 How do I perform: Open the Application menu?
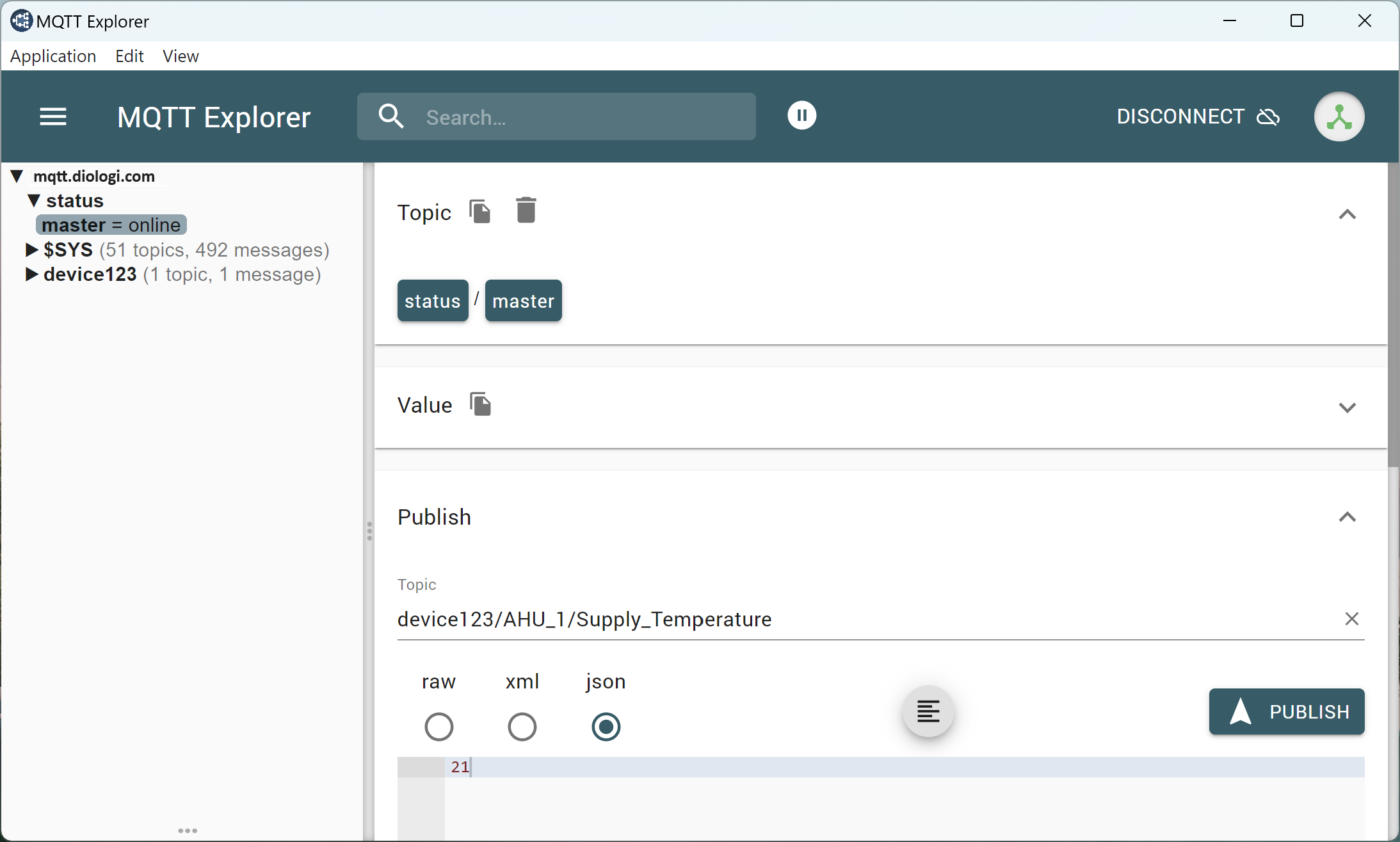click(x=52, y=56)
